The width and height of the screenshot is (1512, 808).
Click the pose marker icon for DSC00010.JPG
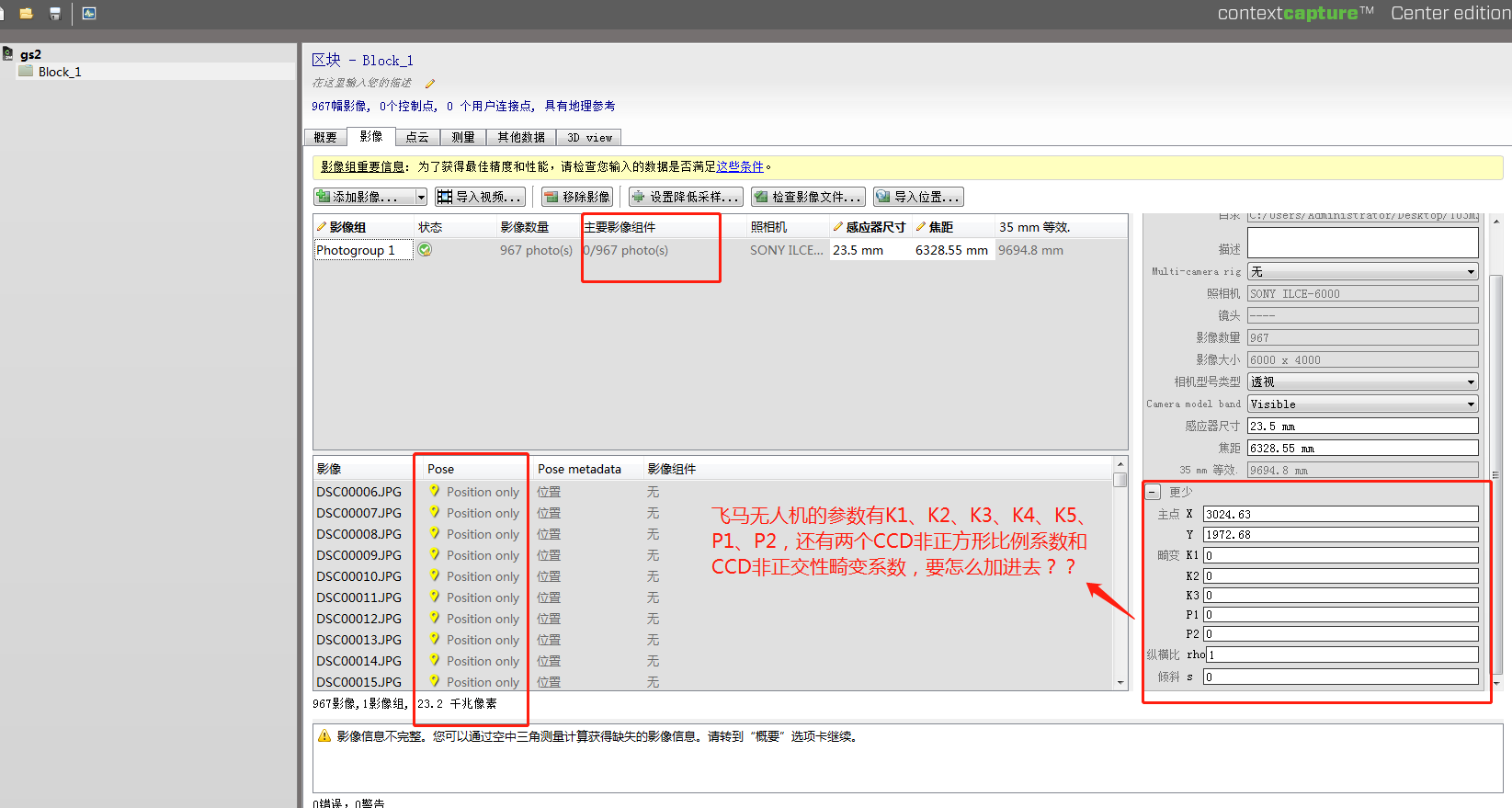click(x=435, y=575)
